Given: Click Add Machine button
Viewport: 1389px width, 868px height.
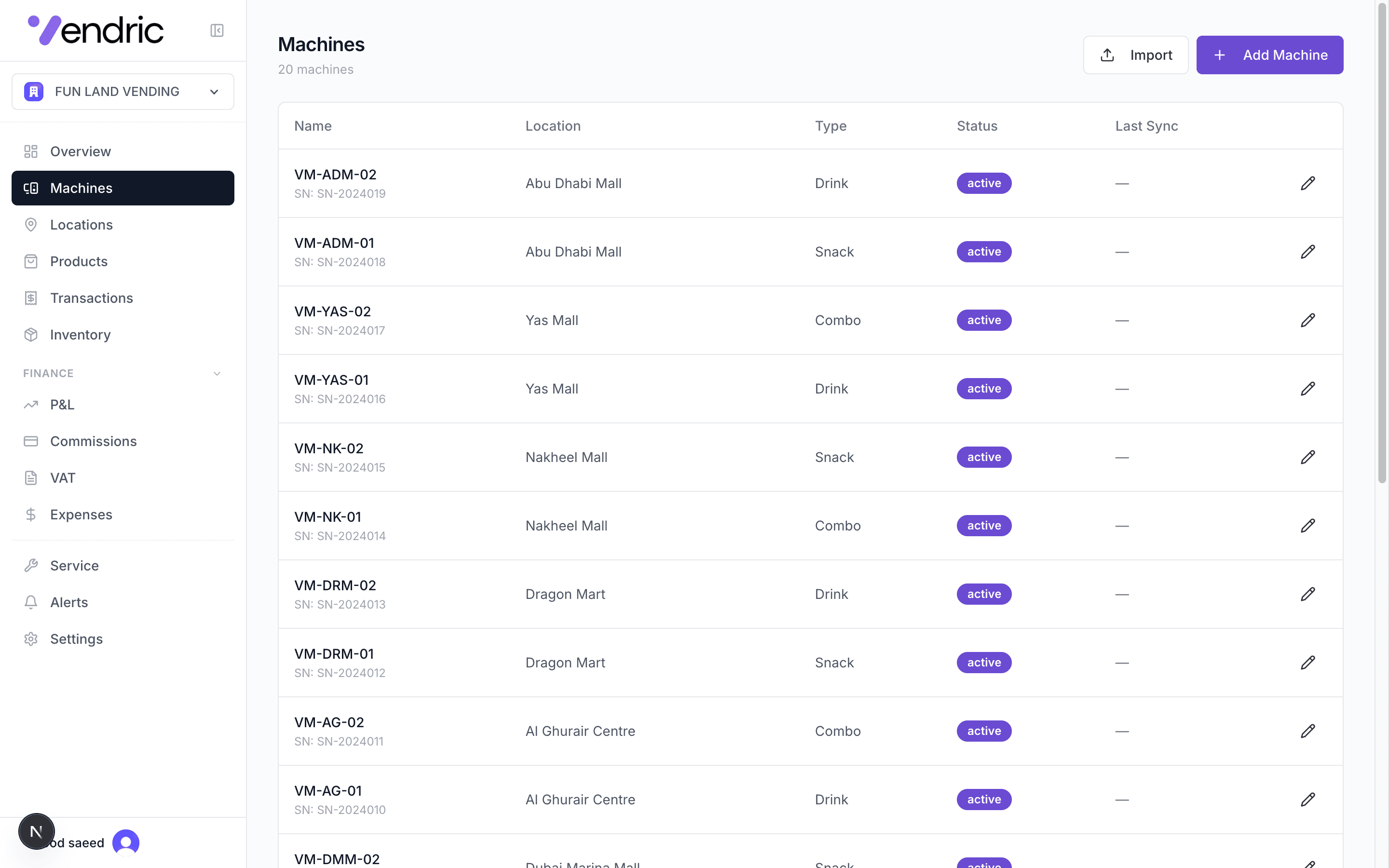Looking at the screenshot, I should pyautogui.click(x=1269, y=55).
